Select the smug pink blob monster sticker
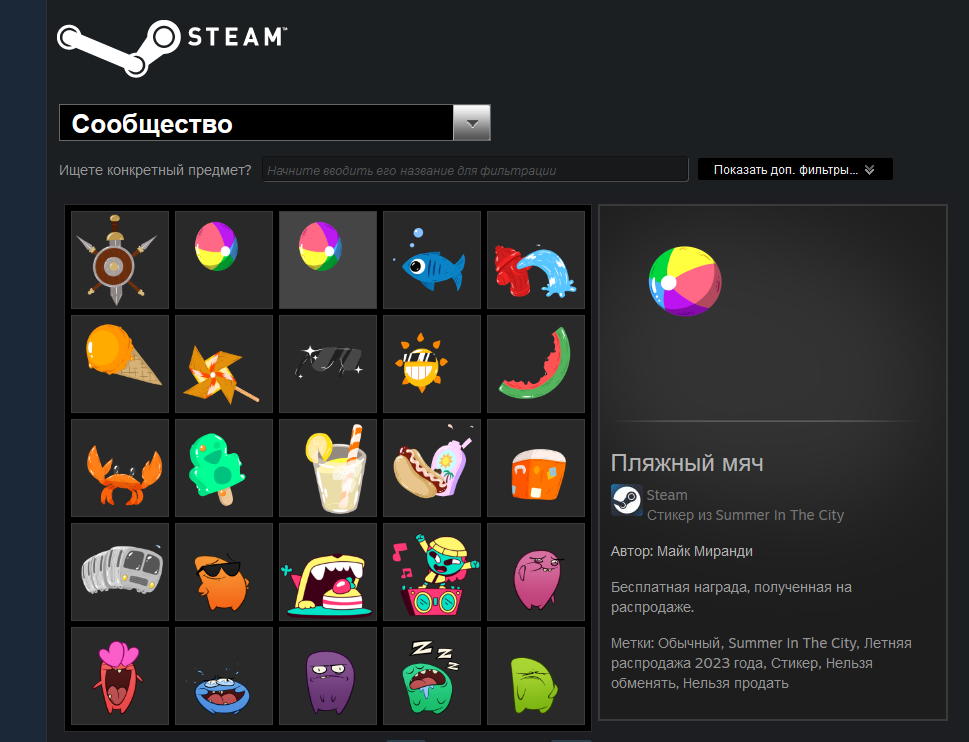 tap(536, 572)
